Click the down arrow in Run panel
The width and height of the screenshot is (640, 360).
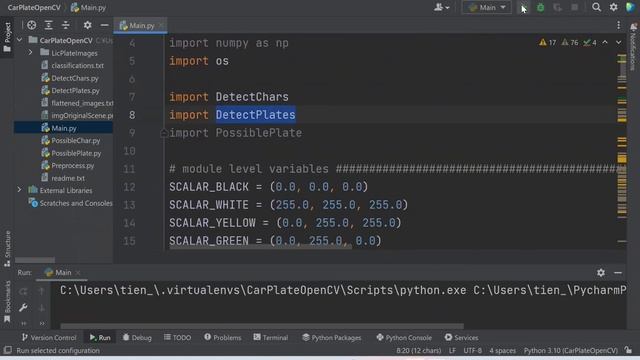(42, 308)
